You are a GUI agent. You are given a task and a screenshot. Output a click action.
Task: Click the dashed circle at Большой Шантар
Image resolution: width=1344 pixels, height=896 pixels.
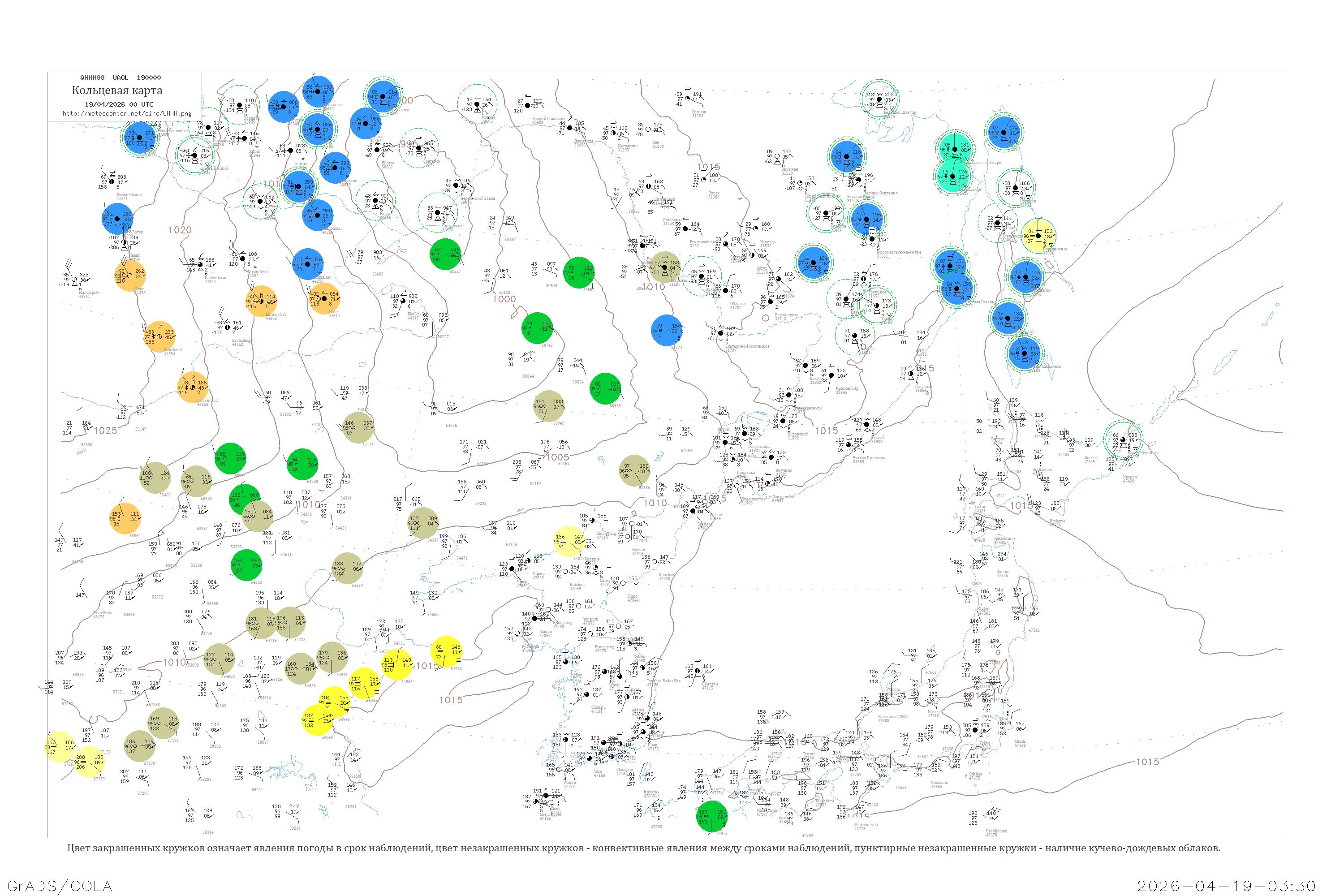coord(879,99)
